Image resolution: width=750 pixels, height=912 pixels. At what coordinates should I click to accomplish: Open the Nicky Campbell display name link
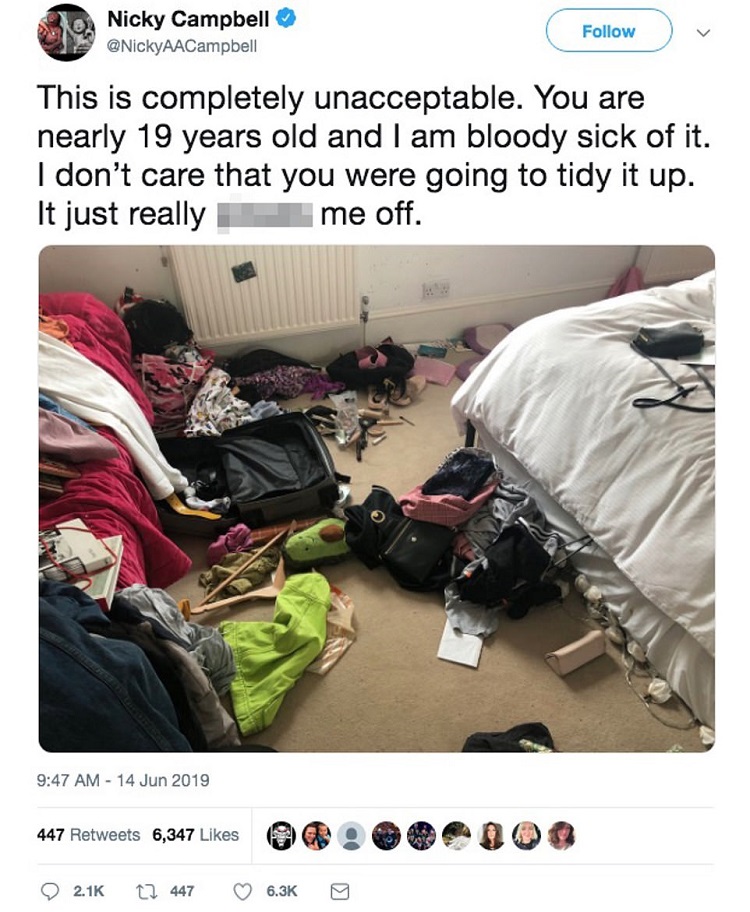tap(188, 19)
